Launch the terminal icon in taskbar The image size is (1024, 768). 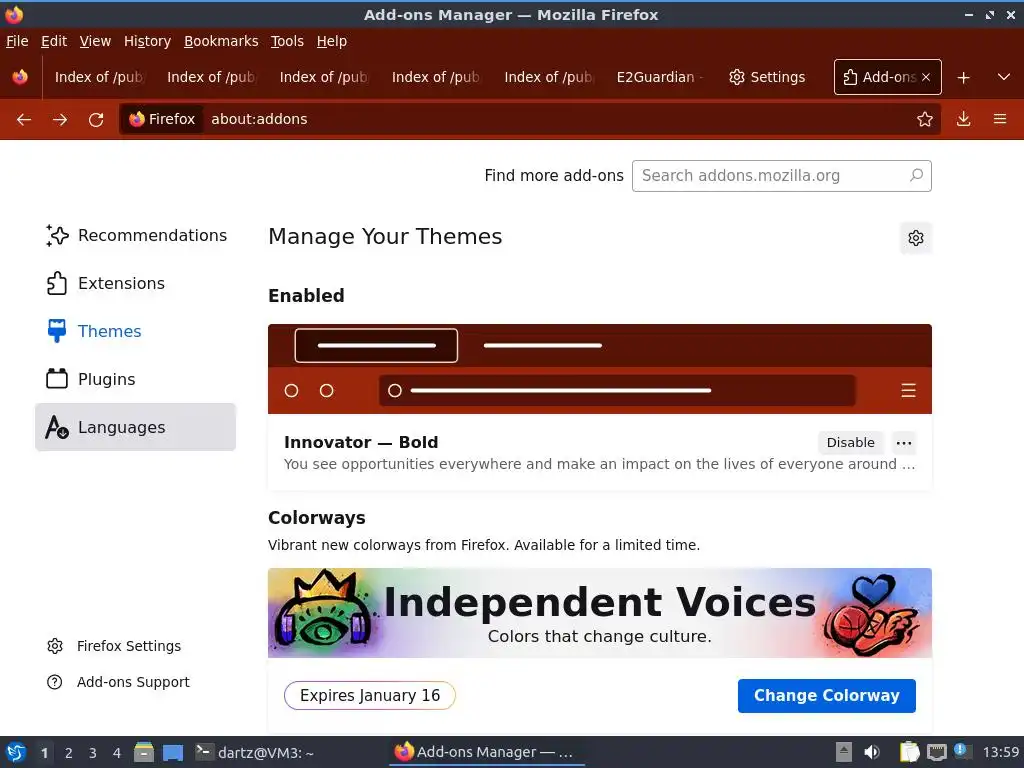(204, 752)
